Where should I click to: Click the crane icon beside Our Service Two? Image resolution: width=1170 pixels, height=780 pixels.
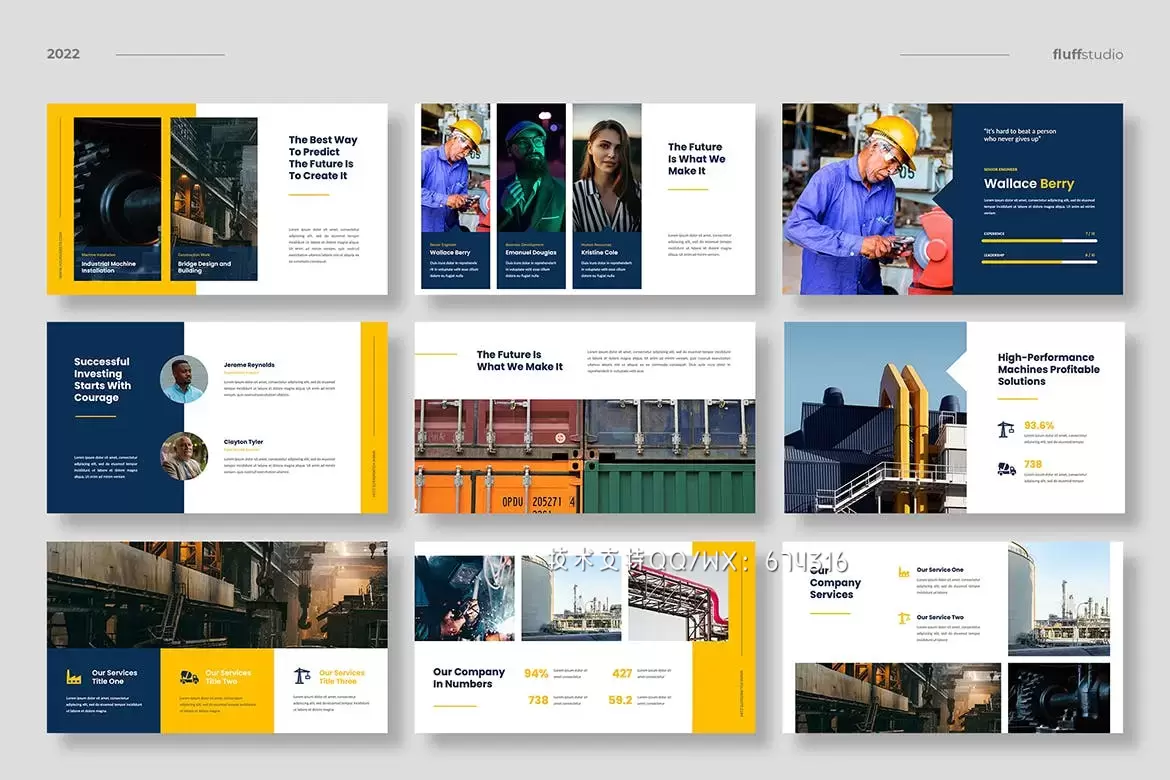904,618
